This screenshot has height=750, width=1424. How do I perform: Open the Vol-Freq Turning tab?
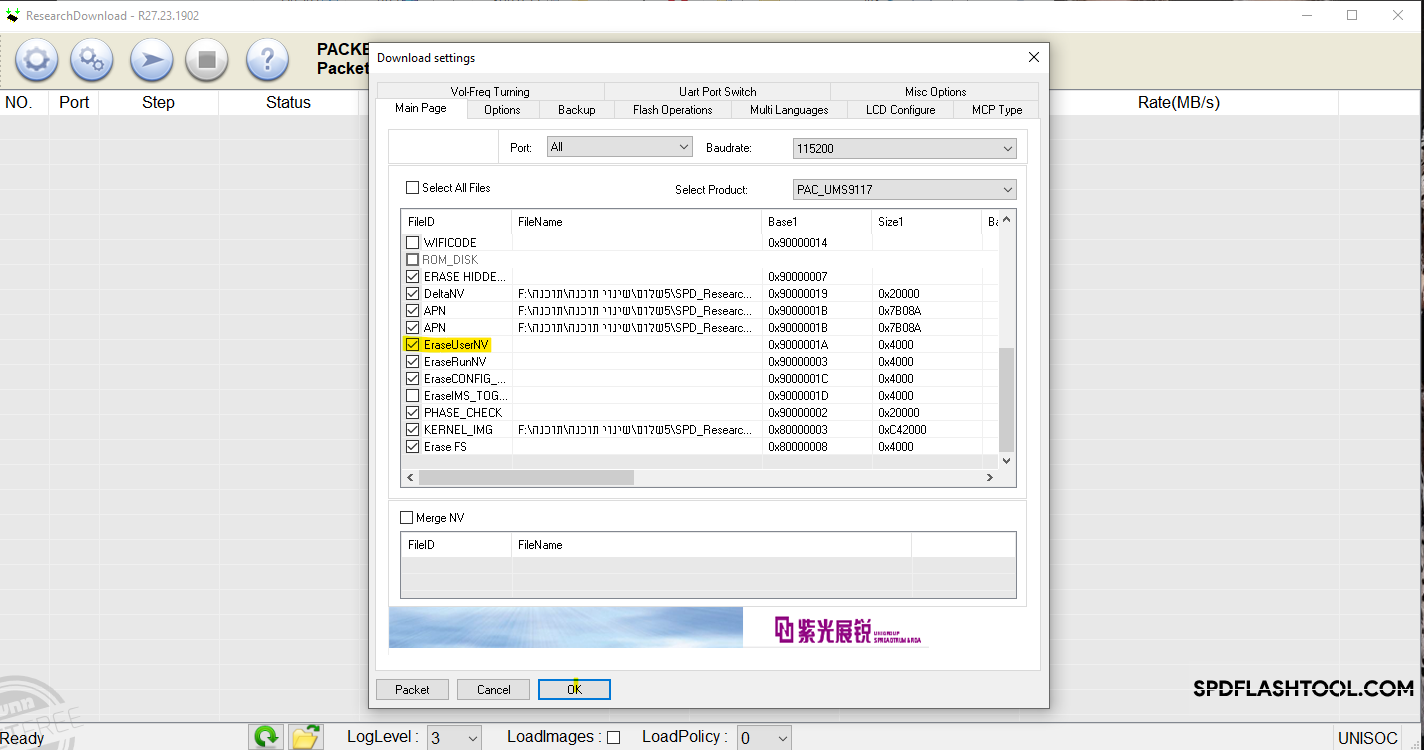[x=490, y=92]
